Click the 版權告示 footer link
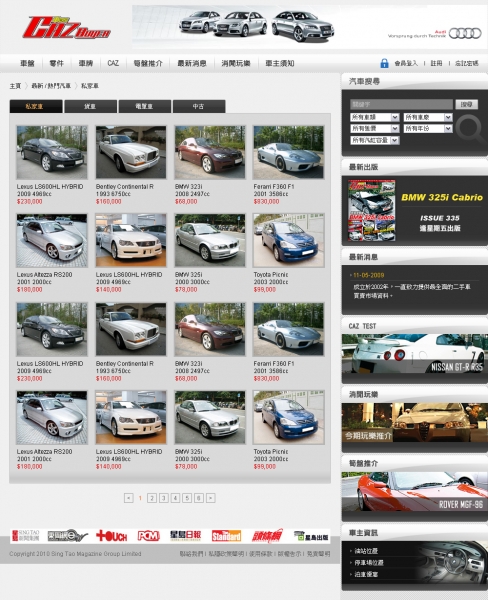Image resolution: width=488 pixels, height=600 pixels. tap(289, 554)
